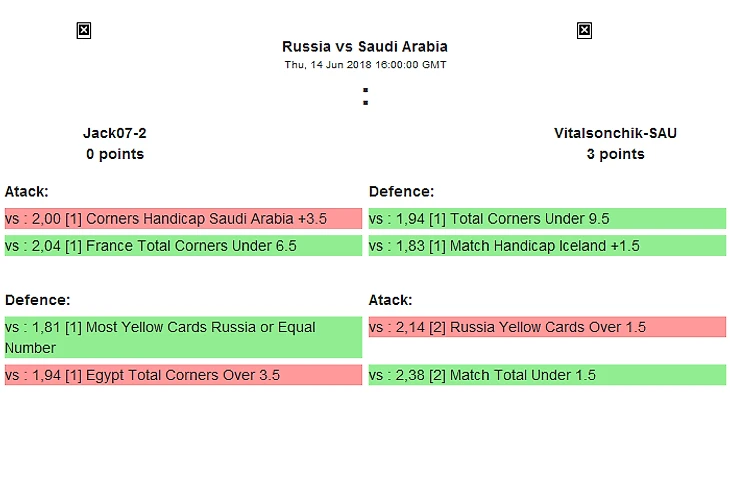The height and width of the screenshot is (480, 730).
Task: Click the score colon separator
Action: pos(365,96)
